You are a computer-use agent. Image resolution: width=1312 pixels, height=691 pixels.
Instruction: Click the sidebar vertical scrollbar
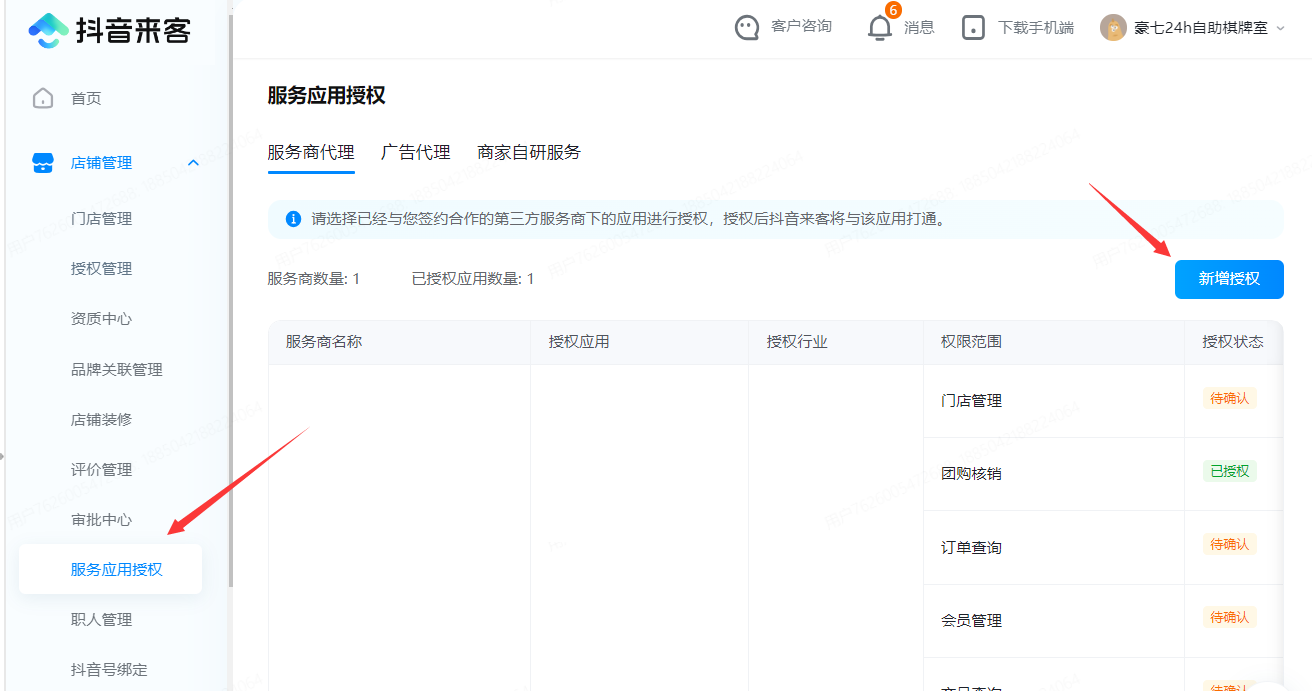pyautogui.click(x=231, y=300)
